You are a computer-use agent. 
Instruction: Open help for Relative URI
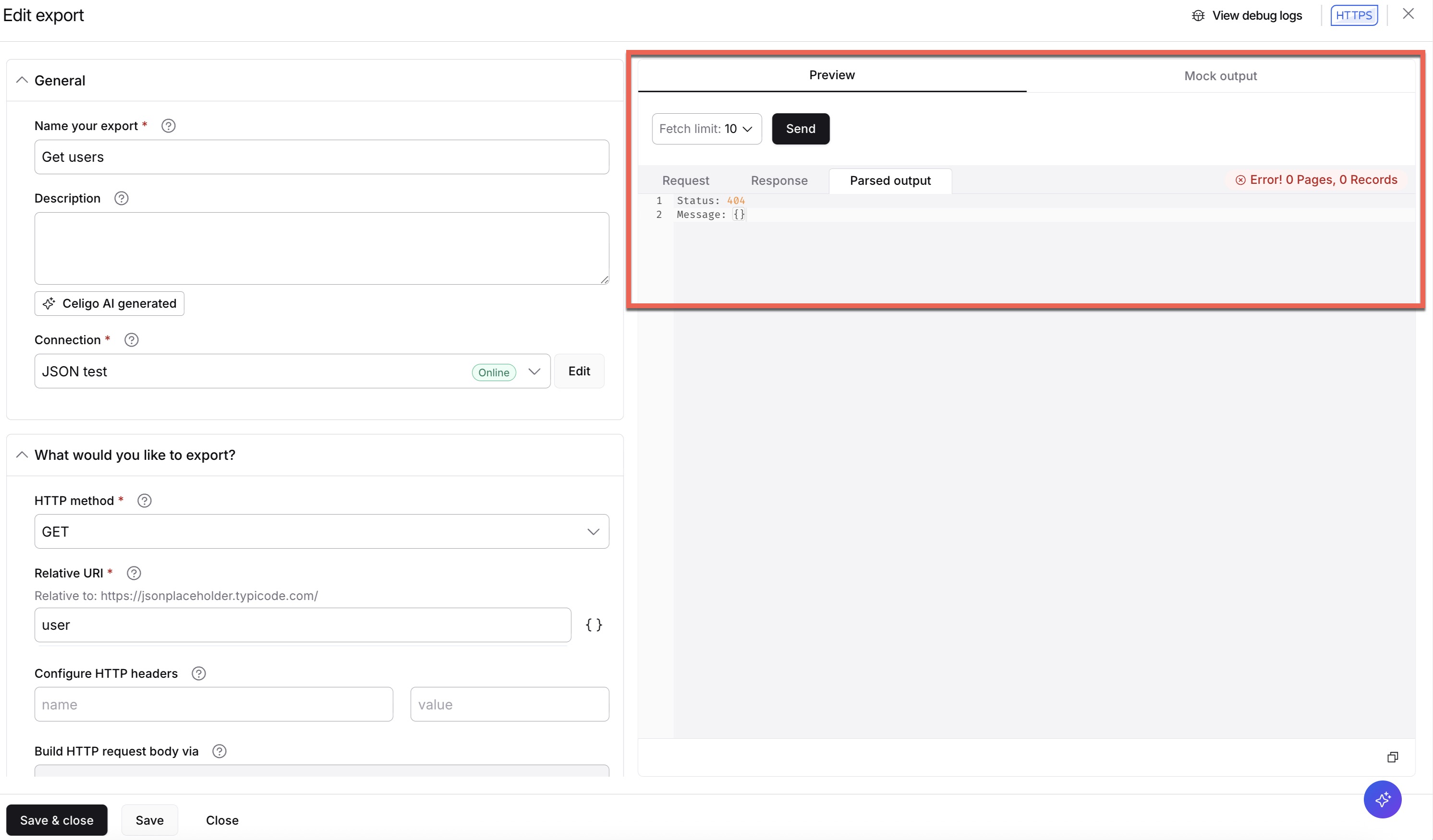(x=134, y=573)
